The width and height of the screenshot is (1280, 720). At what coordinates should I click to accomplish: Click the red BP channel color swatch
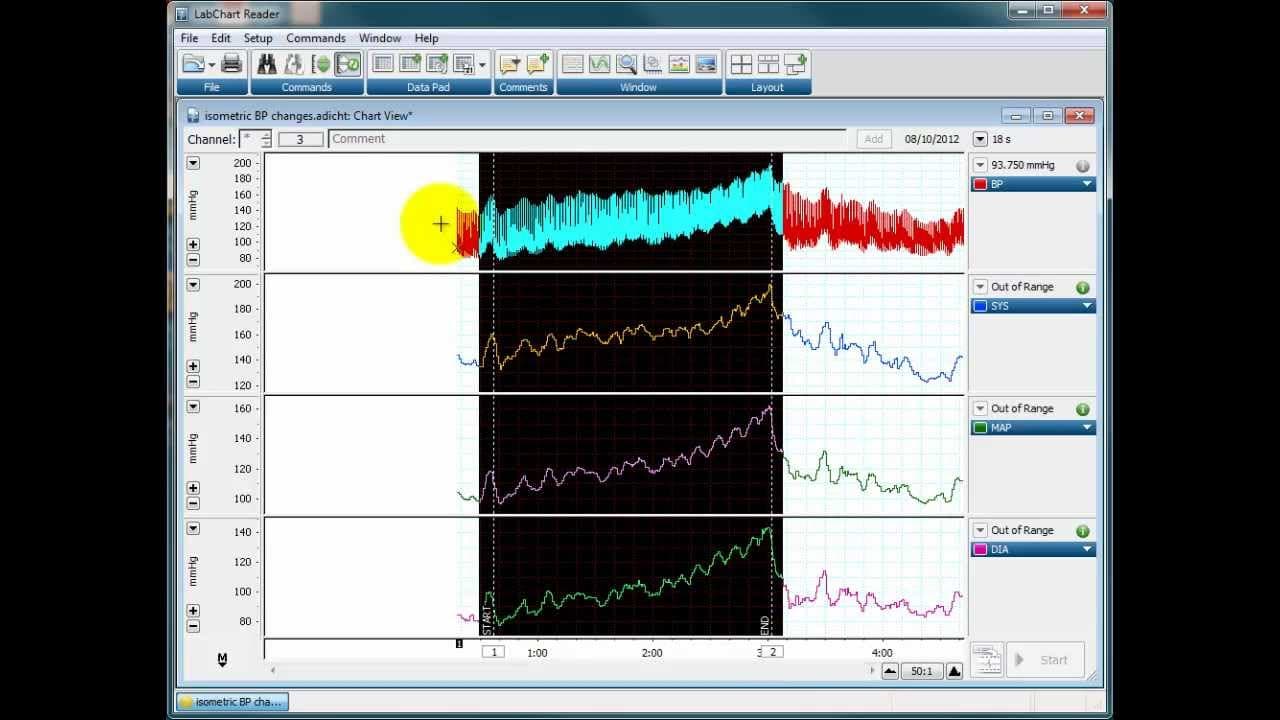[x=980, y=184]
